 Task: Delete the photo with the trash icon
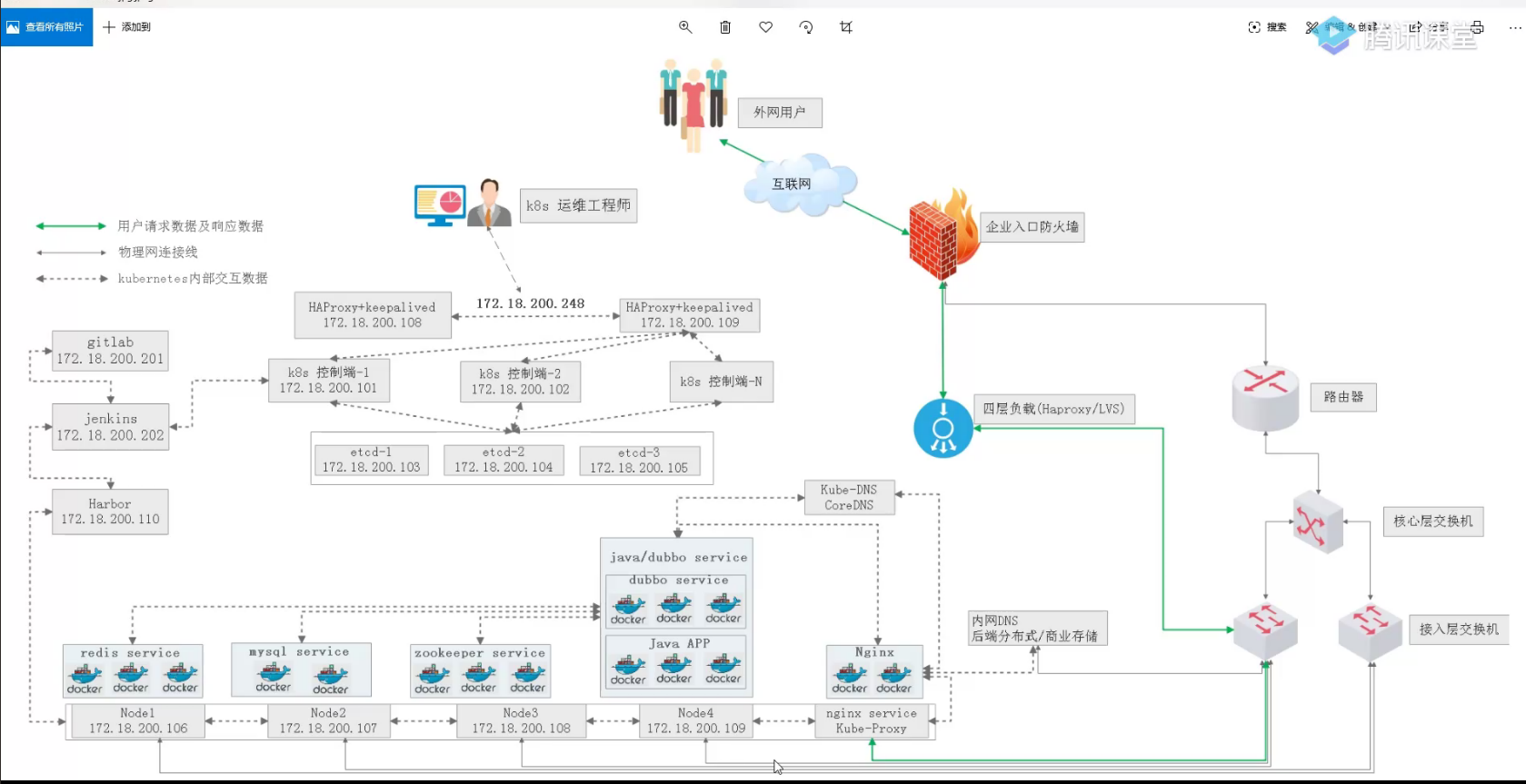tap(725, 27)
